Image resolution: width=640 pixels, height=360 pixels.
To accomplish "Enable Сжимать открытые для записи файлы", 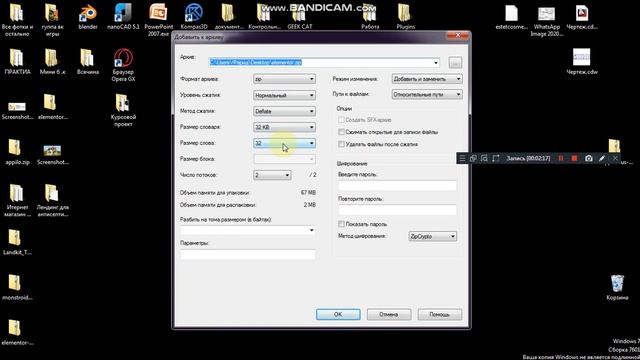I will pos(341,132).
